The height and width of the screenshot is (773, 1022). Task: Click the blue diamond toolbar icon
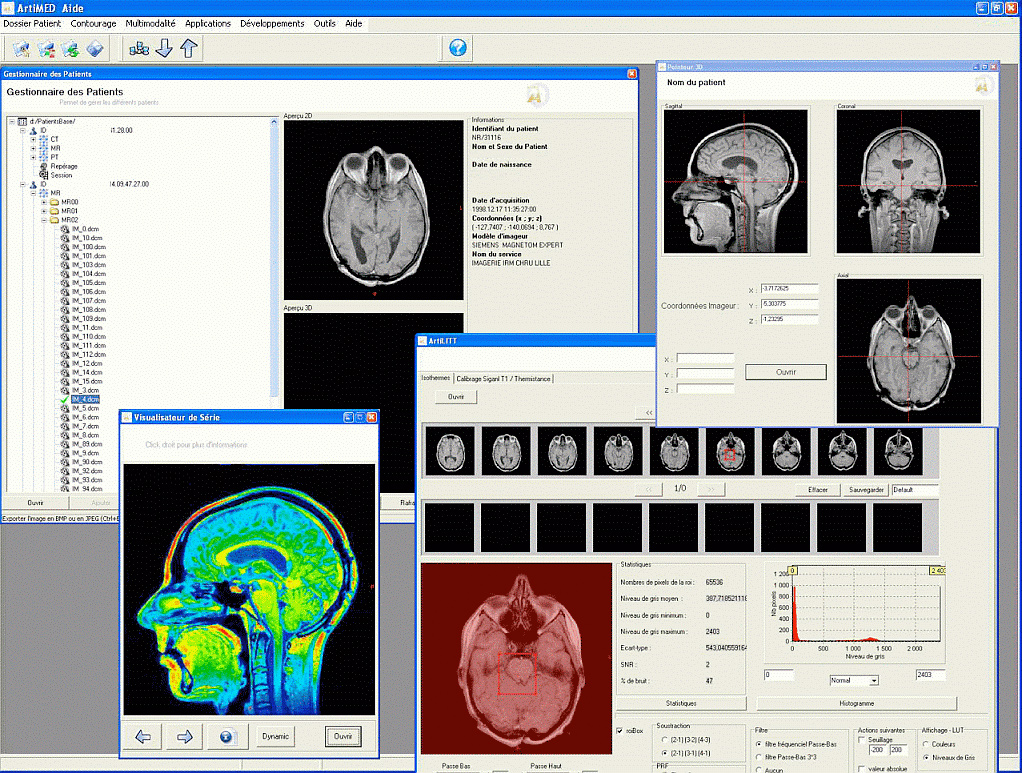95,48
